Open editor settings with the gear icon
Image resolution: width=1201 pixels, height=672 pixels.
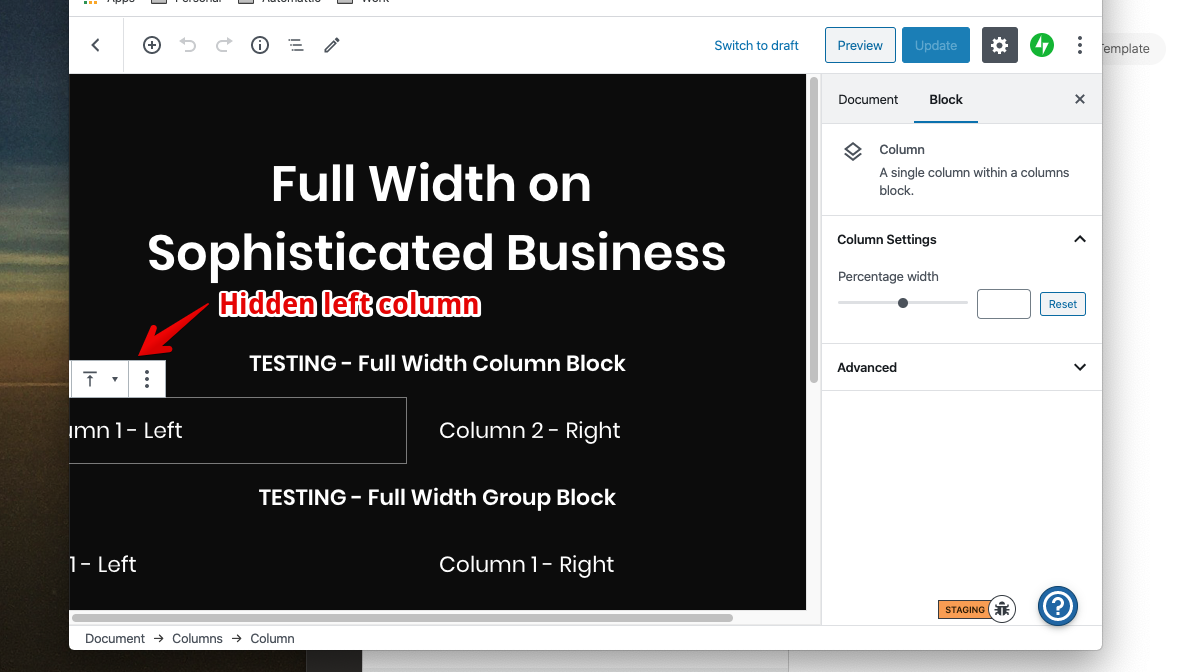[x=999, y=45]
